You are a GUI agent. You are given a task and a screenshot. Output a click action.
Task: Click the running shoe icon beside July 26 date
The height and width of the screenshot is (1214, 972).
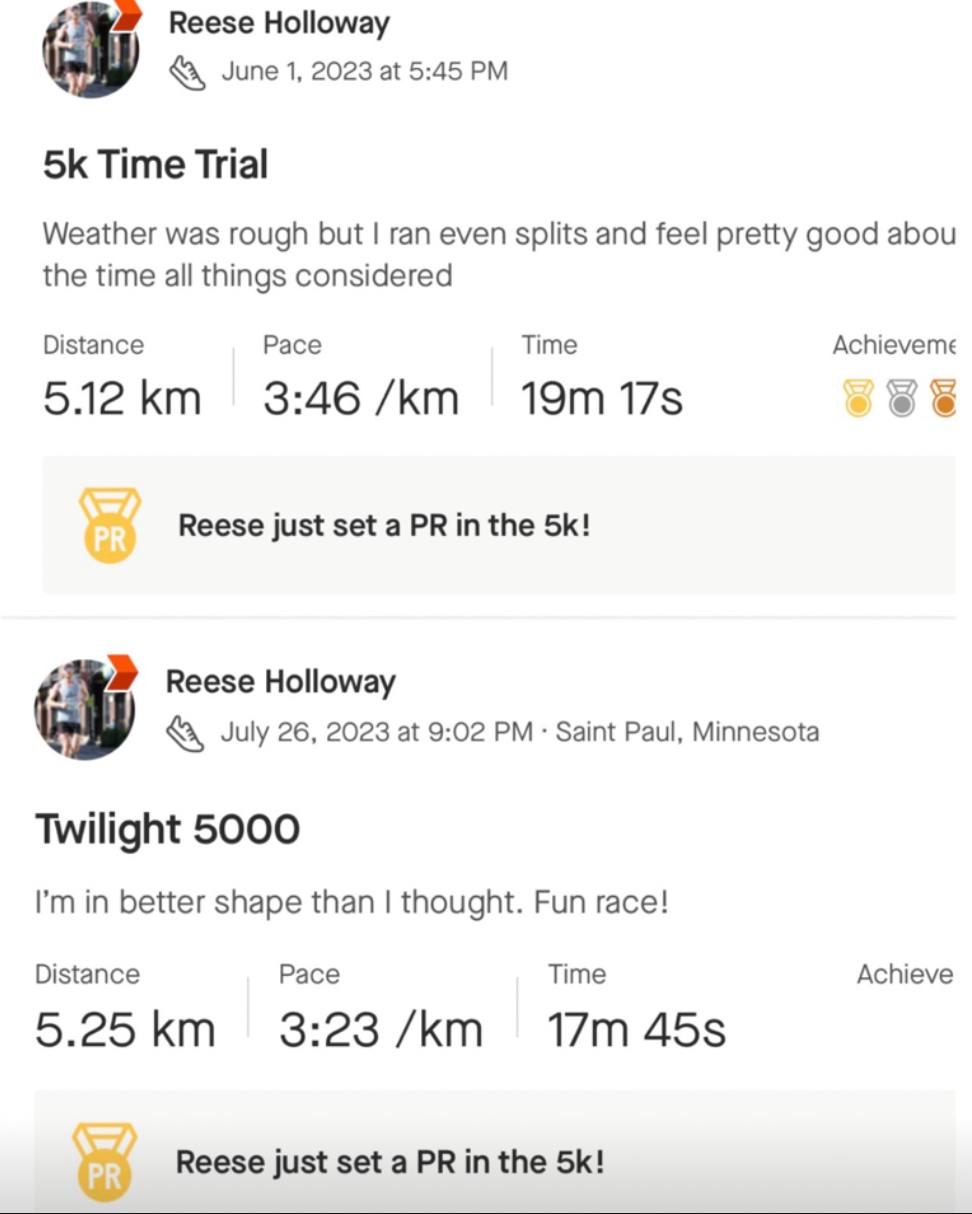185,732
